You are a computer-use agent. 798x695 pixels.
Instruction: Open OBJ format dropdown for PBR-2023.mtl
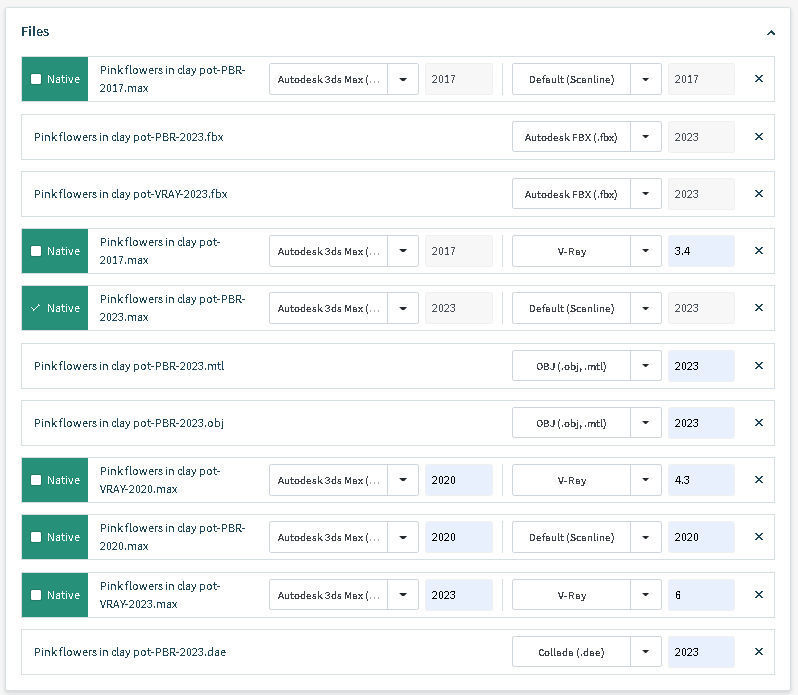(646, 366)
